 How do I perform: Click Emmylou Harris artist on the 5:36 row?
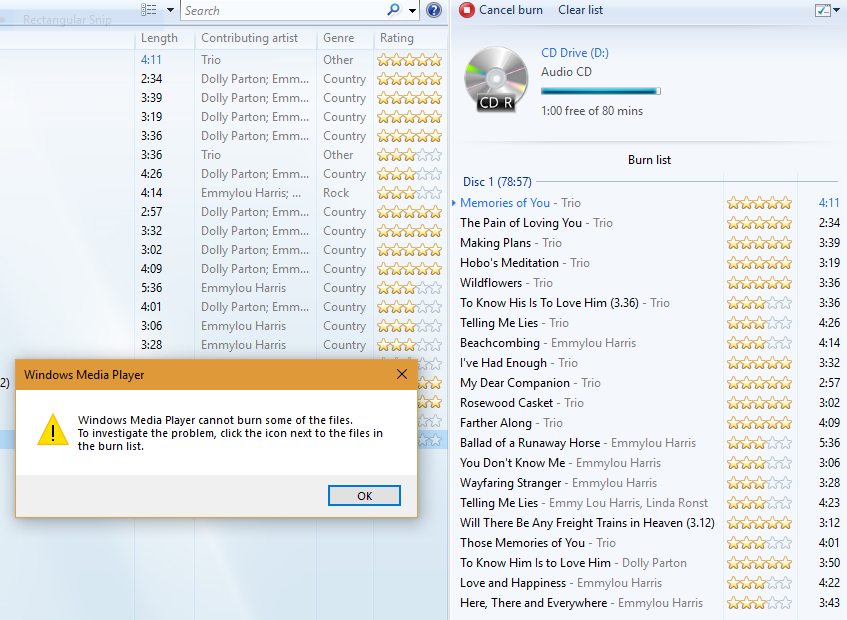pos(244,288)
